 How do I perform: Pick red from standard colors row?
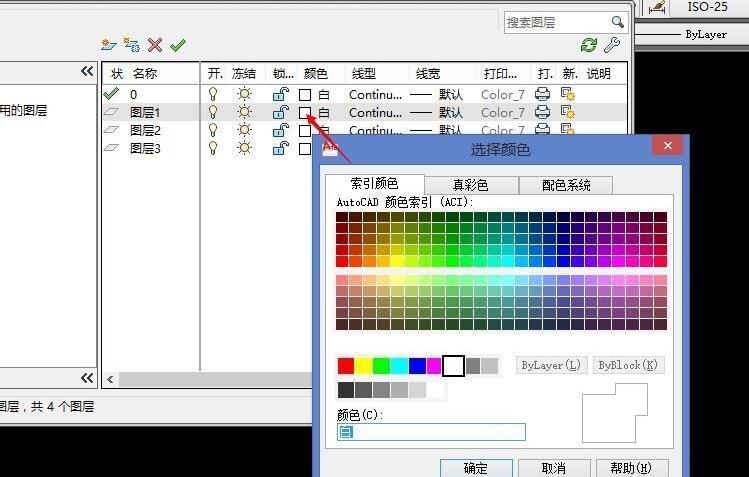click(x=346, y=366)
